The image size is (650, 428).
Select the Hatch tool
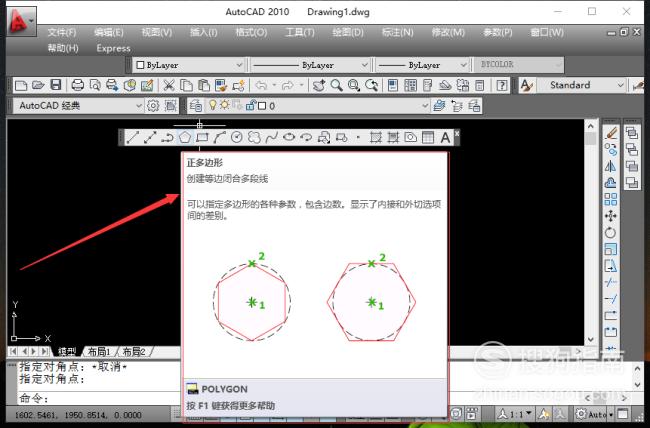point(376,137)
